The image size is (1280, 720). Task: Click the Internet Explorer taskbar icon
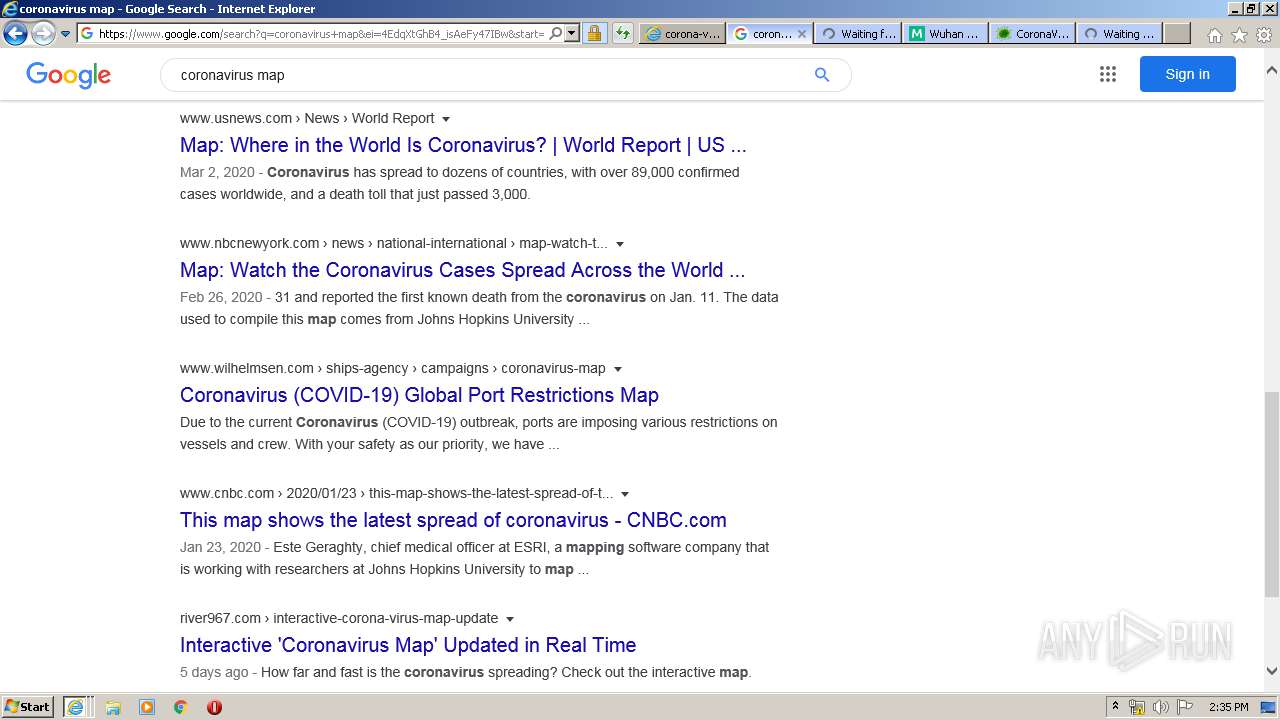(x=75, y=707)
